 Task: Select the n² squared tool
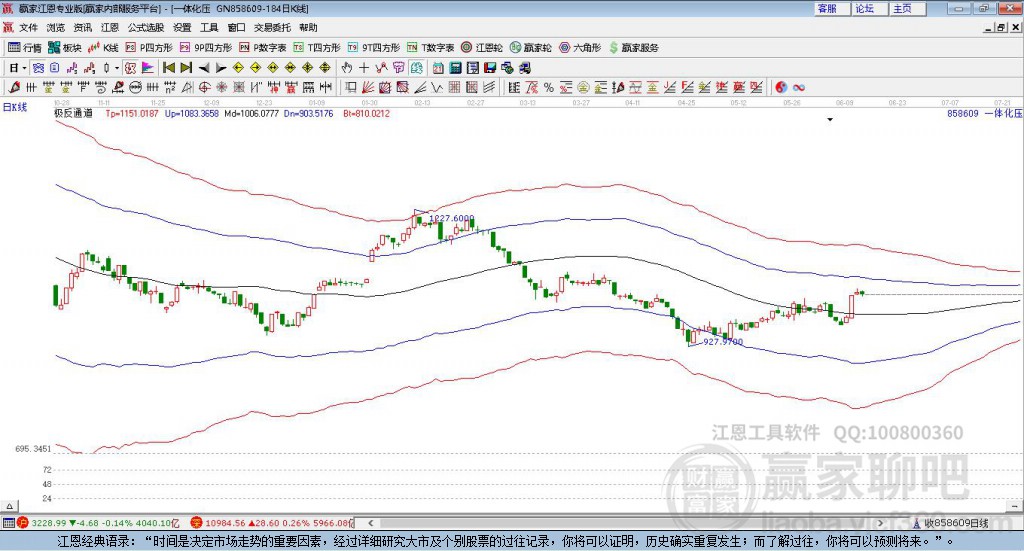tap(170, 87)
